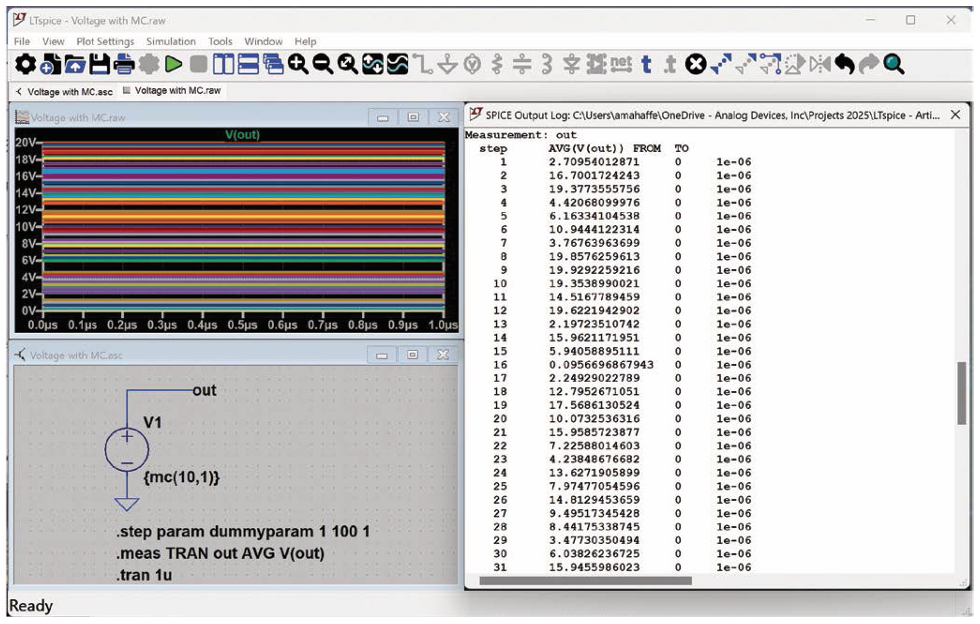
Task: Tile windows vertically using toolbar icon
Action: pos(223,65)
